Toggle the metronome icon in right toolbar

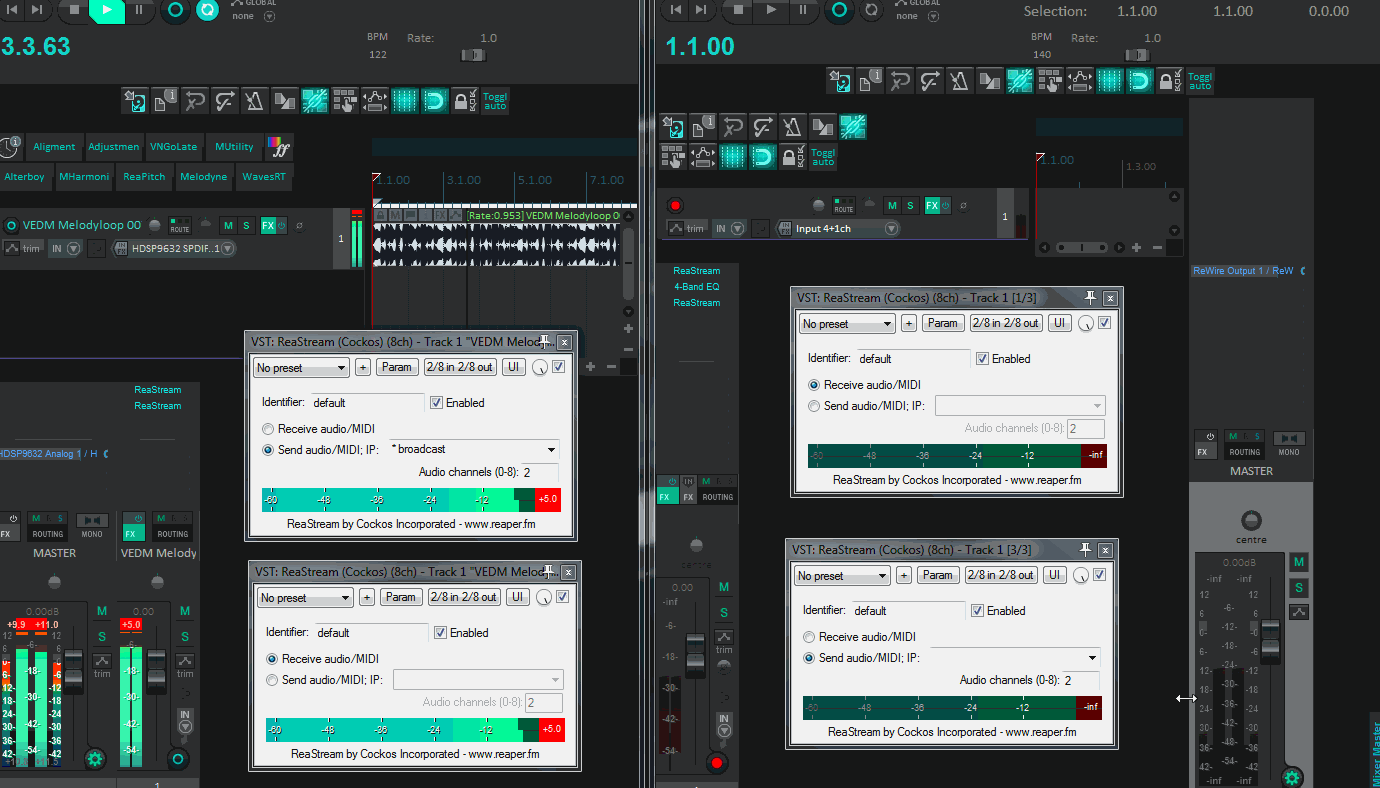[x=959, y=80]
